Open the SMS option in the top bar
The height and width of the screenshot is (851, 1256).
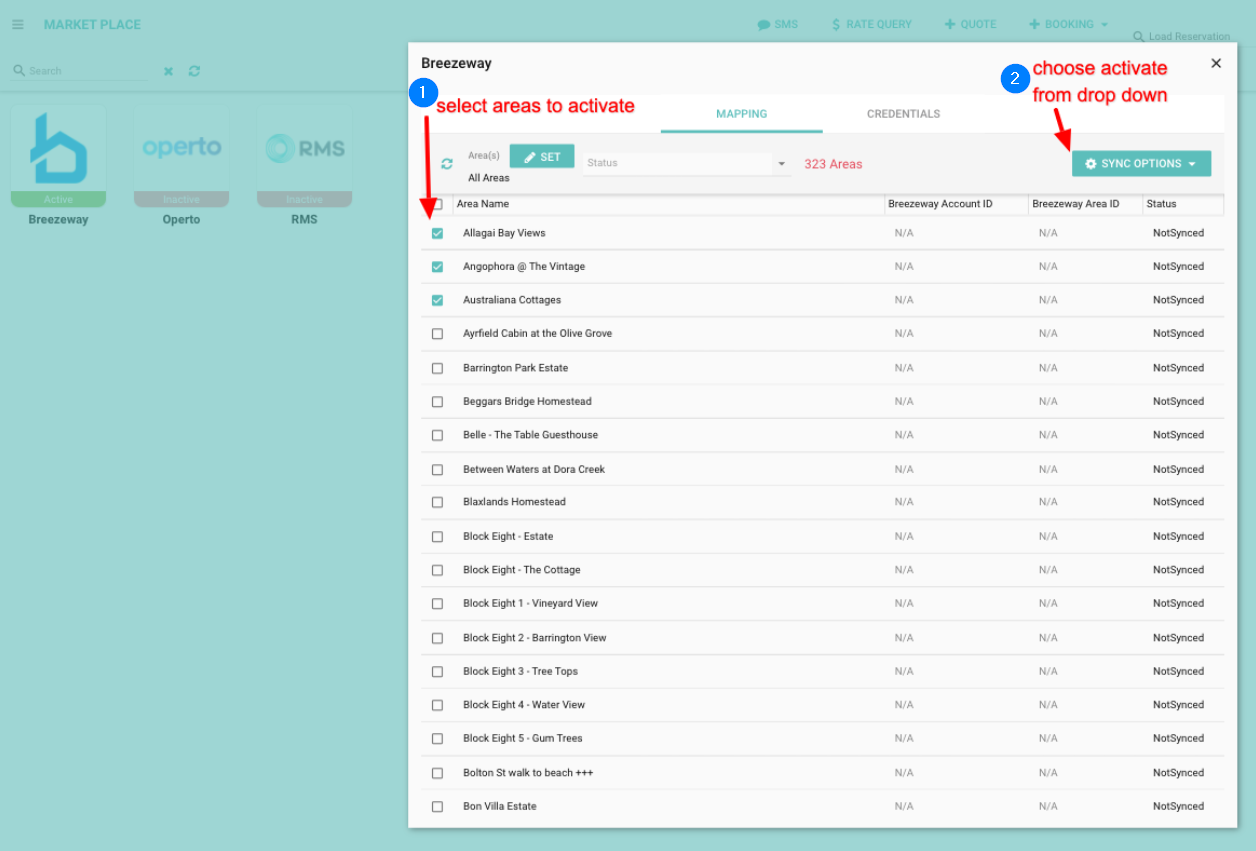pos(777,24)
